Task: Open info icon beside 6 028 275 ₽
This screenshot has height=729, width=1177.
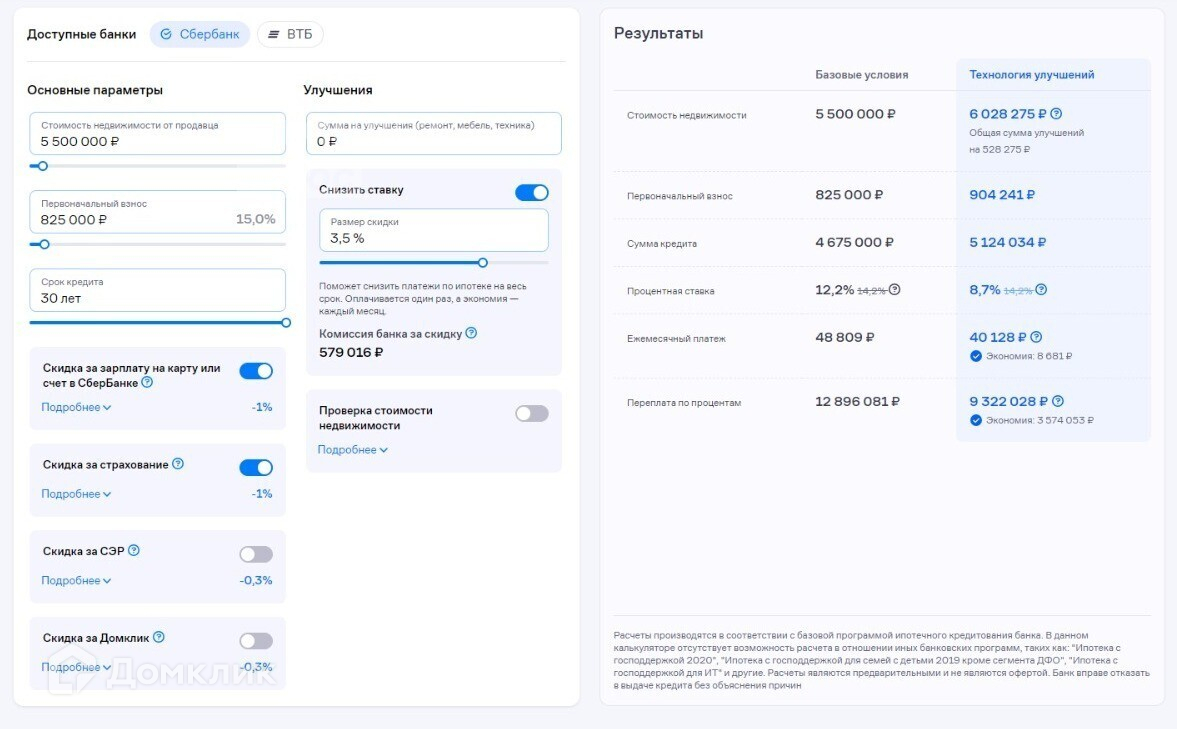Action: [x=1056, y=114]
